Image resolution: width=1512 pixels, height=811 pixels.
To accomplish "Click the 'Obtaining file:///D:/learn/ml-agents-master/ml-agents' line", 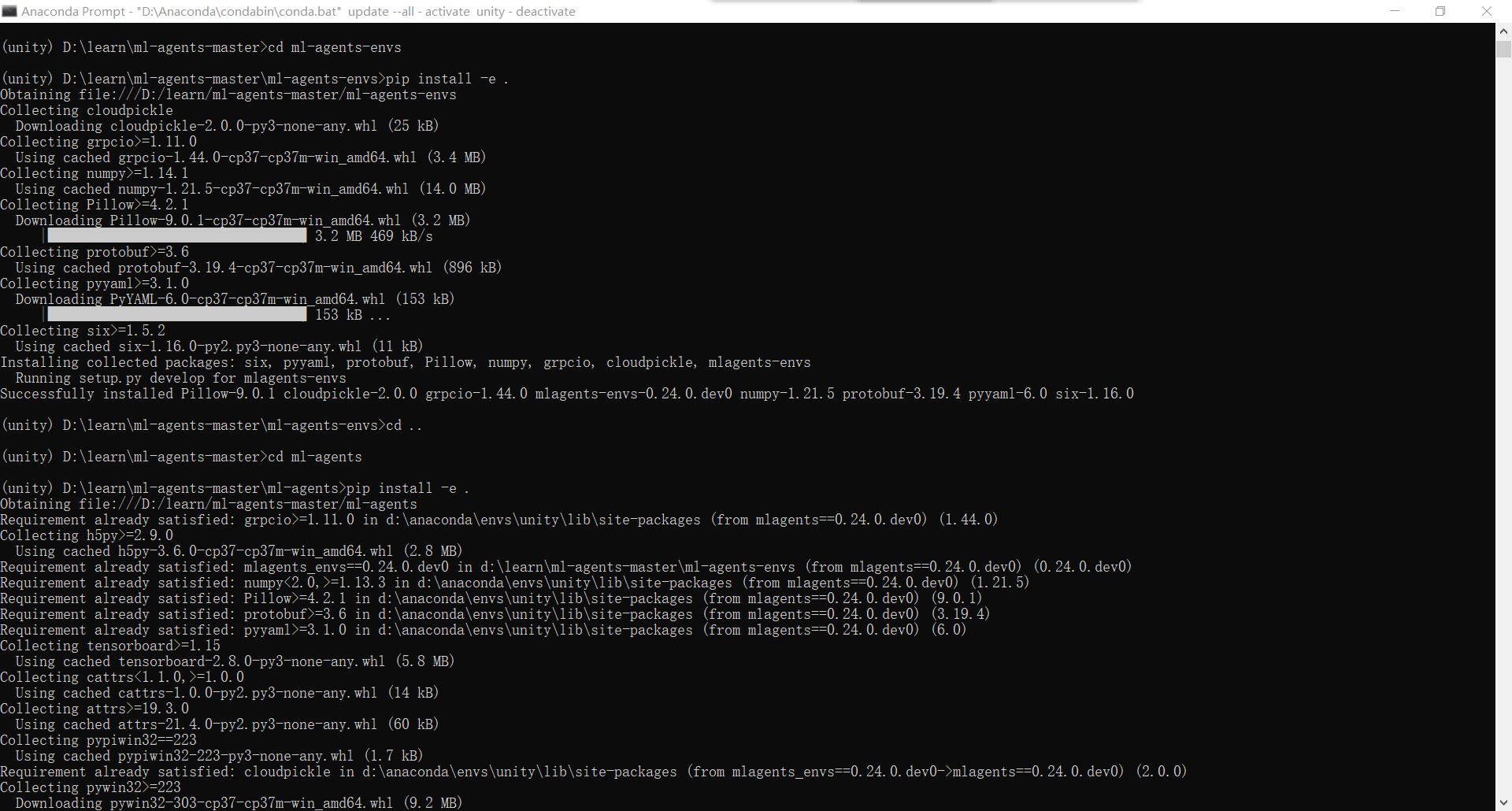I will click(209, 504).
